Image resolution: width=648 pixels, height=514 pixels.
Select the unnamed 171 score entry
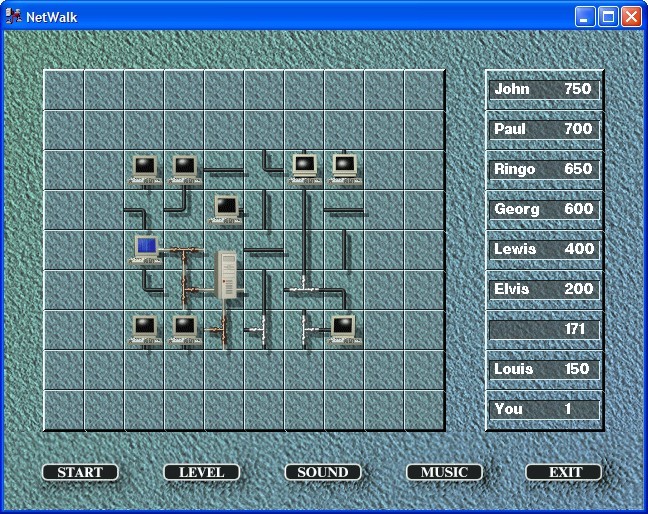544,330
